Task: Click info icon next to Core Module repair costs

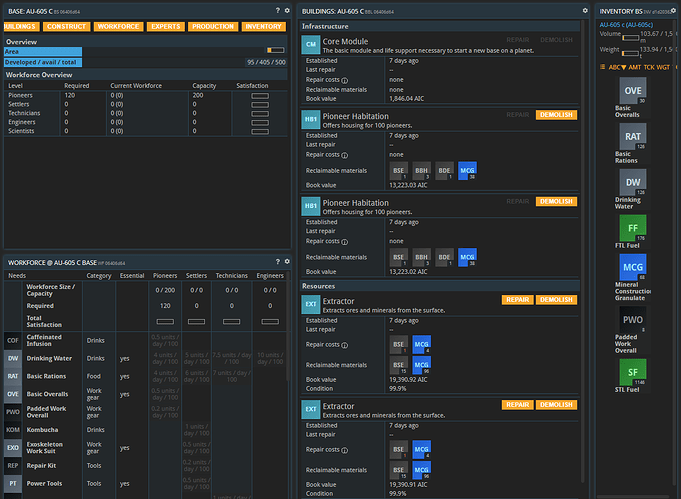Action: (x=344, y=80)
